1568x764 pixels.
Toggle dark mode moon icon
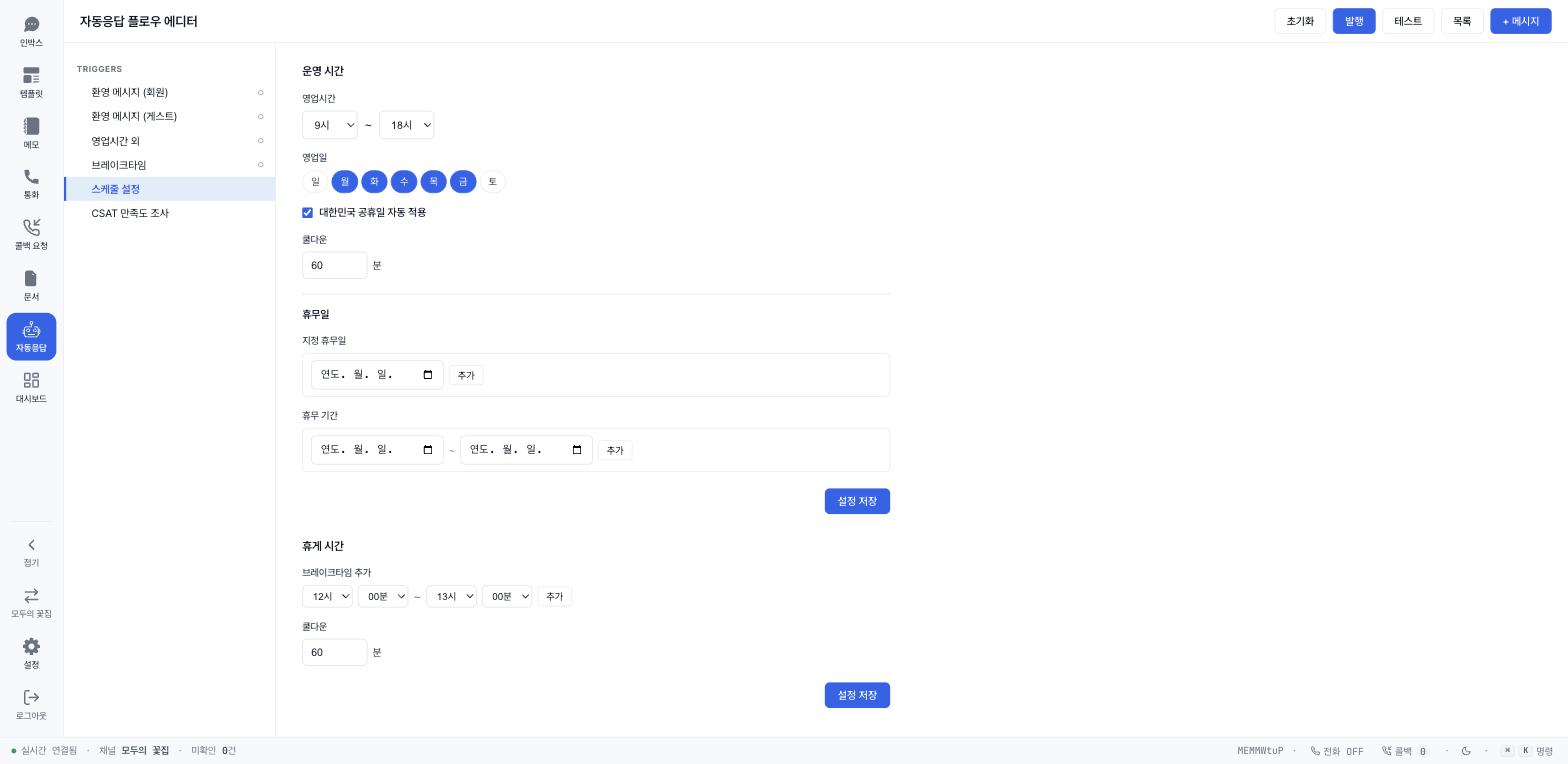pyautogui.click(x=1466, y=751)
